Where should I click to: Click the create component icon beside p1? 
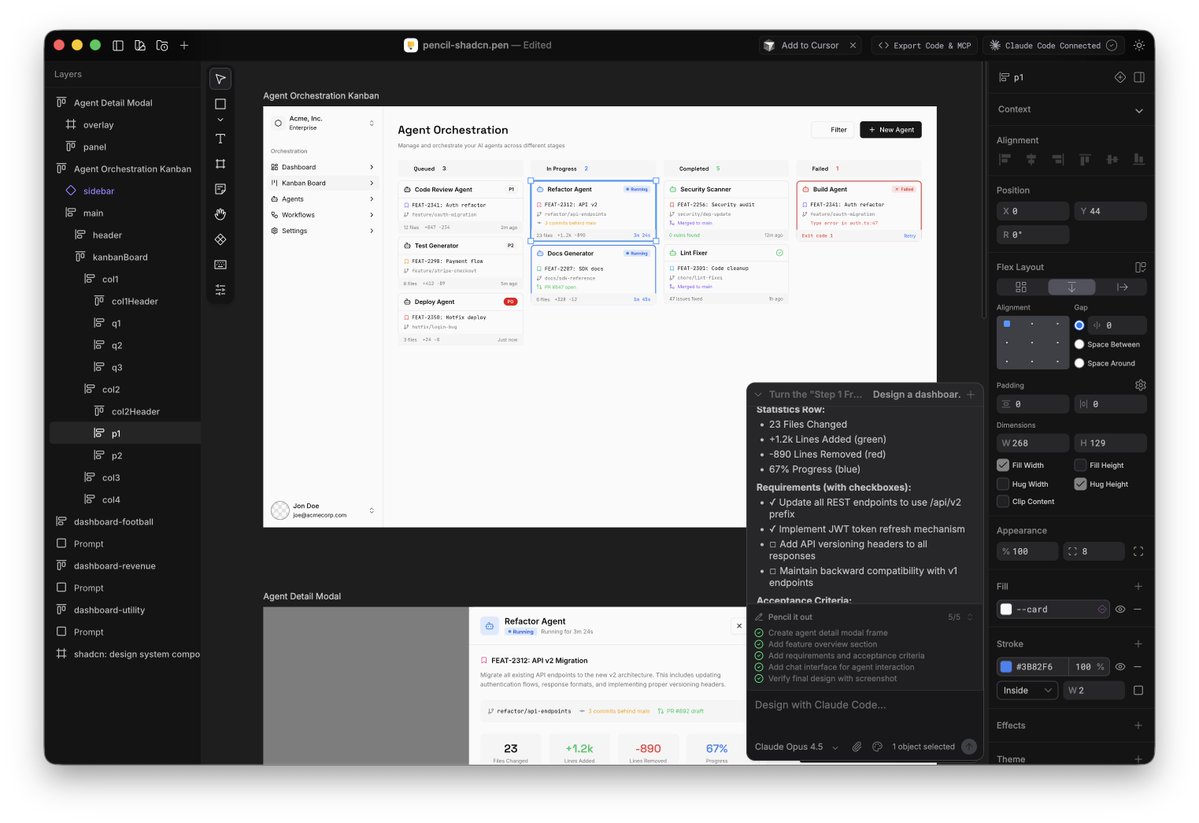tap(1119, 77)
